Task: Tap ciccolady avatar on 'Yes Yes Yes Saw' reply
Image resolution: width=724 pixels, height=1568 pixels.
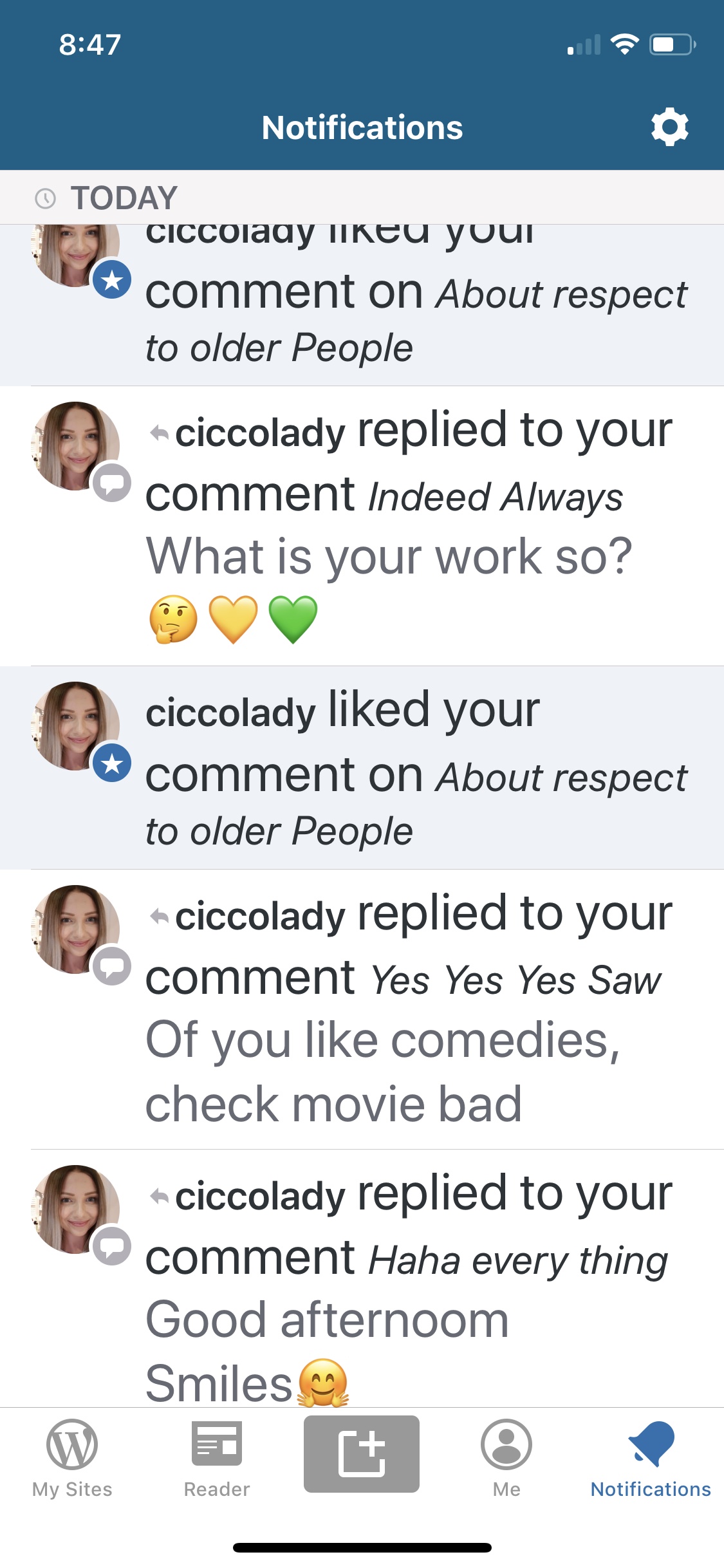Action: click(75, 929)
